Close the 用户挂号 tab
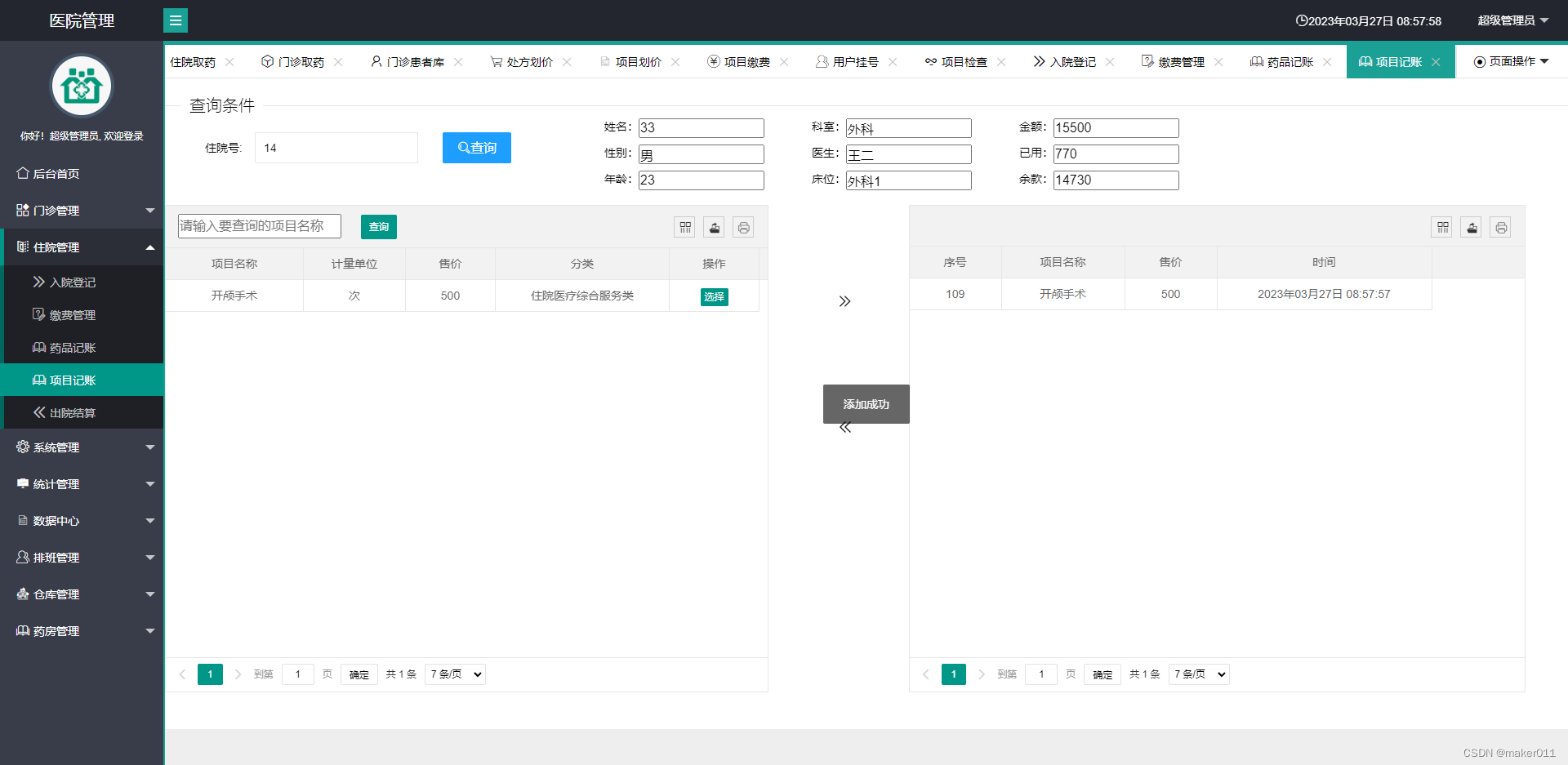This screenshot has width=1568, height=765. pos(893,62)
